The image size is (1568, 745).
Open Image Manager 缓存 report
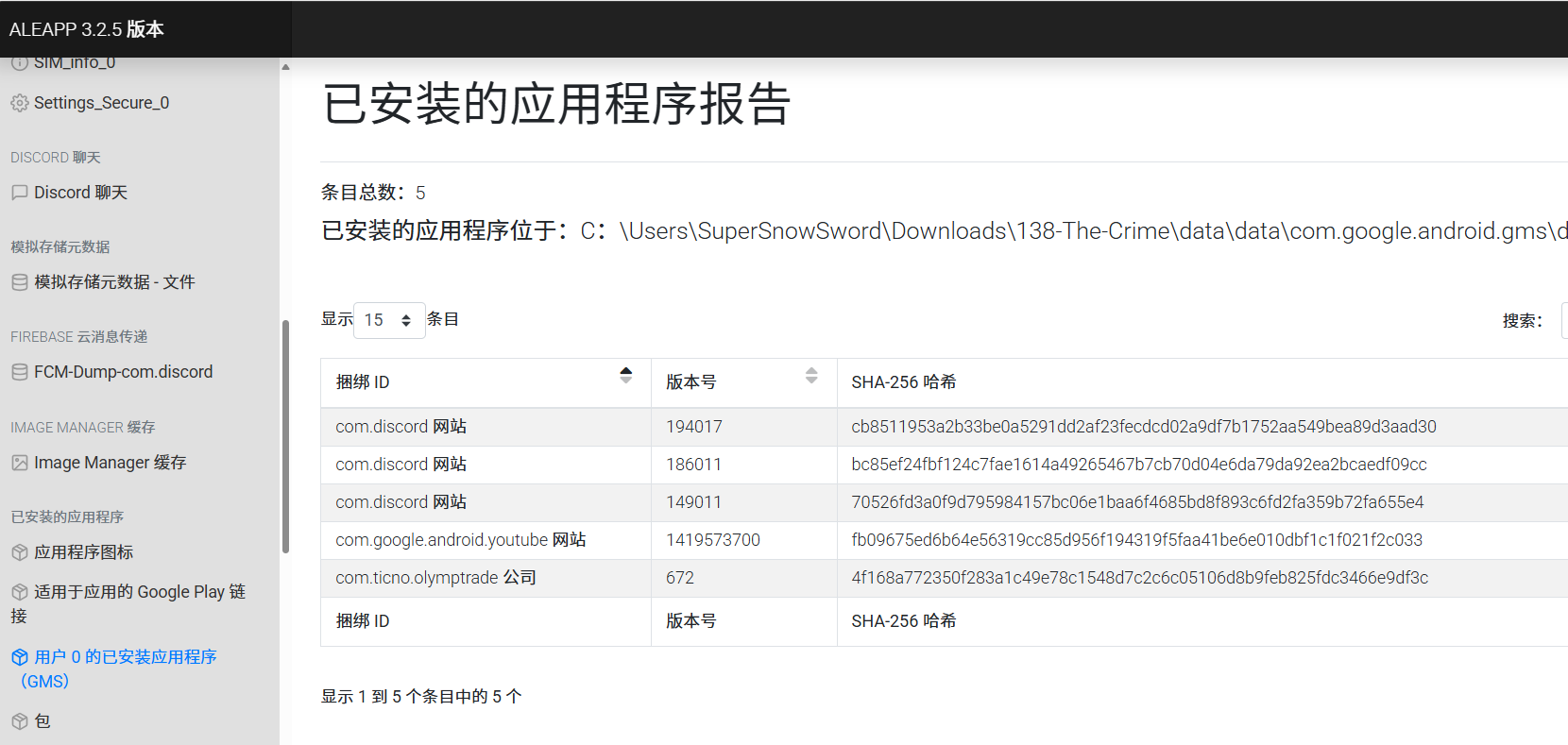(110, 463)
